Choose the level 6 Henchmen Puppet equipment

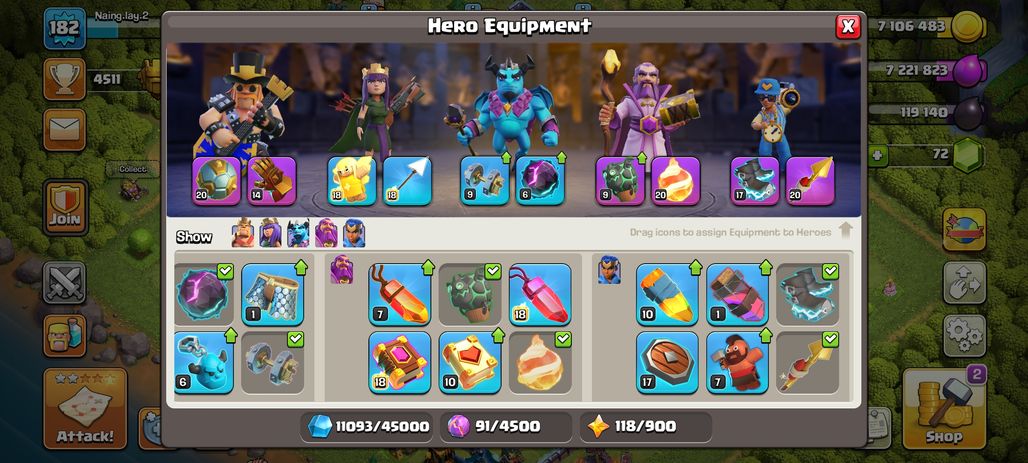(x=204, y=362)
